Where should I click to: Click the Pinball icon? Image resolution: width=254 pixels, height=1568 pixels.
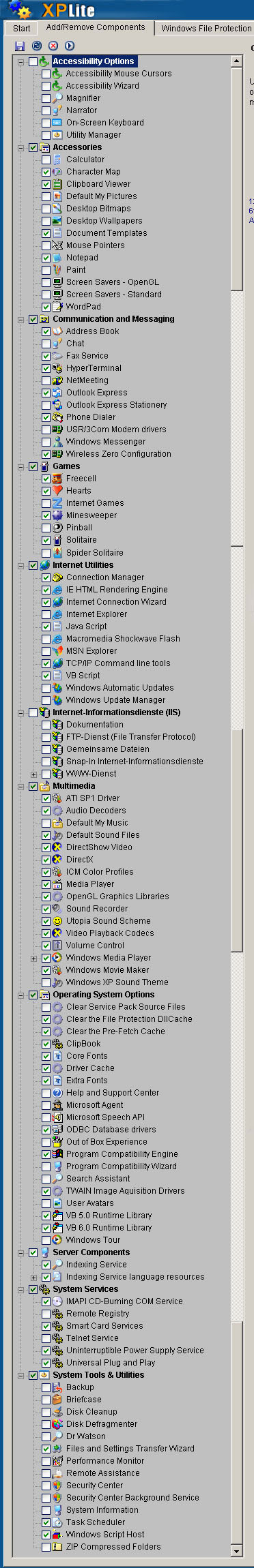coord(58,528)
